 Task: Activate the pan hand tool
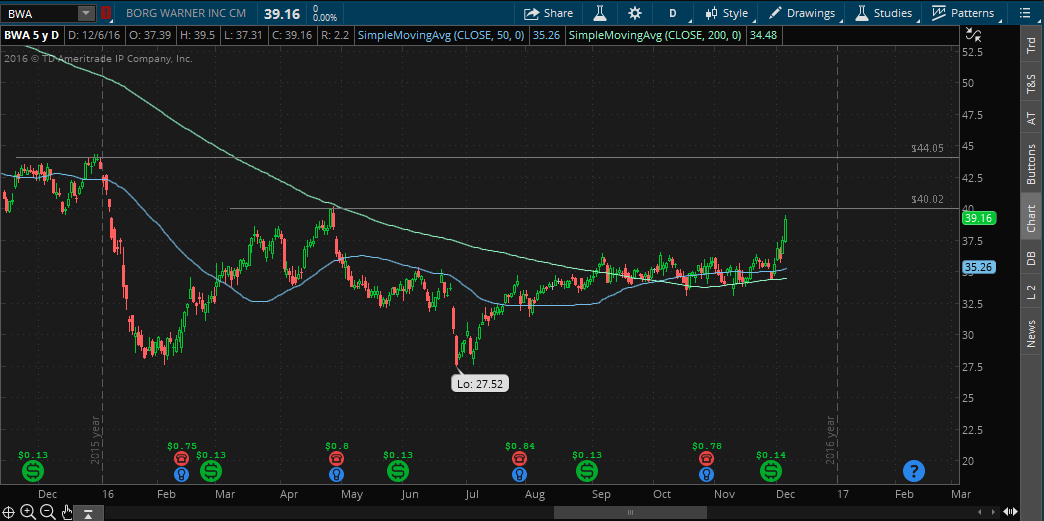click(x=67, y=513)
